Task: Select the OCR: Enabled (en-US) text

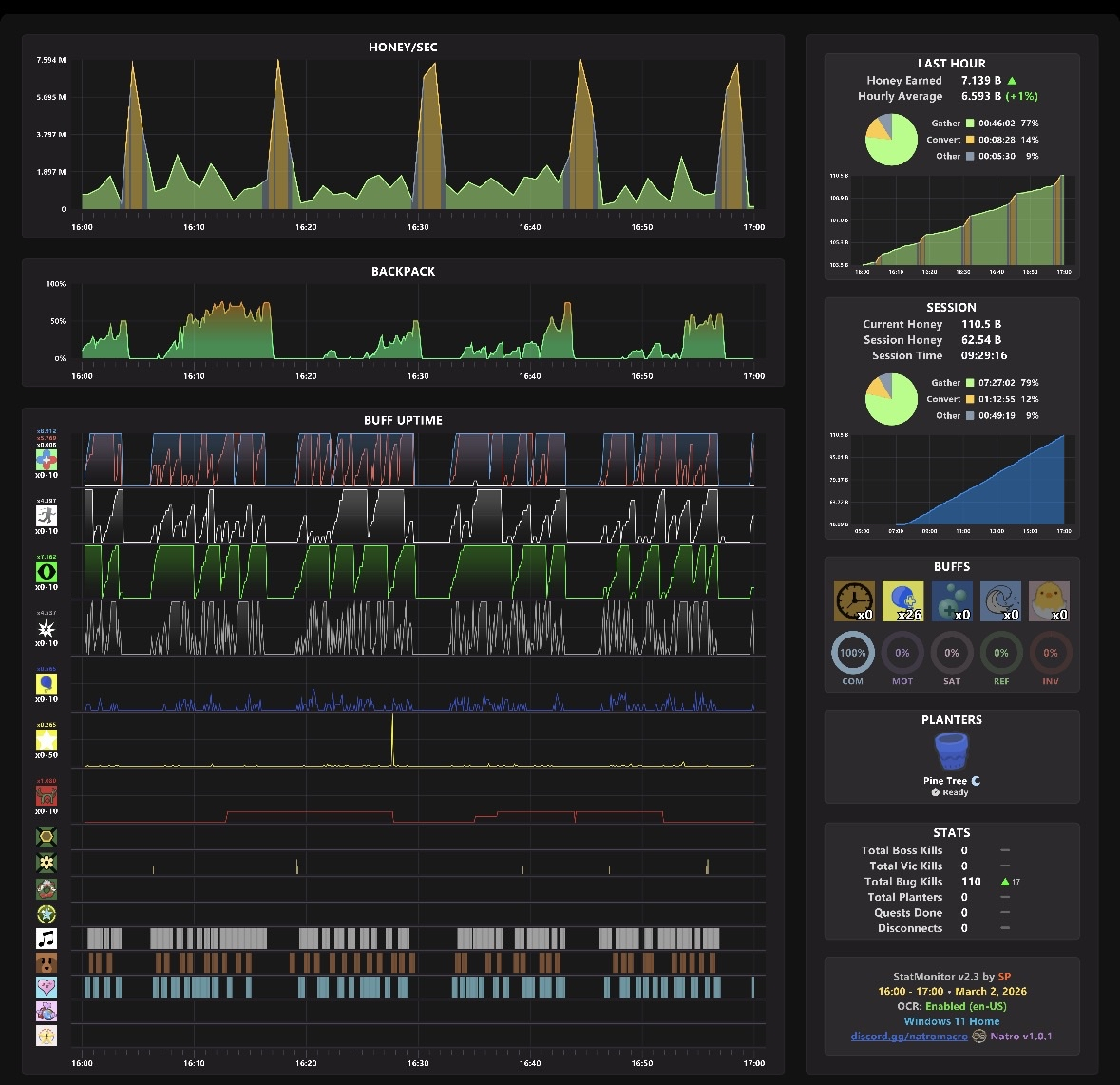Action: pyautogui.click(x=952, y=1006)
